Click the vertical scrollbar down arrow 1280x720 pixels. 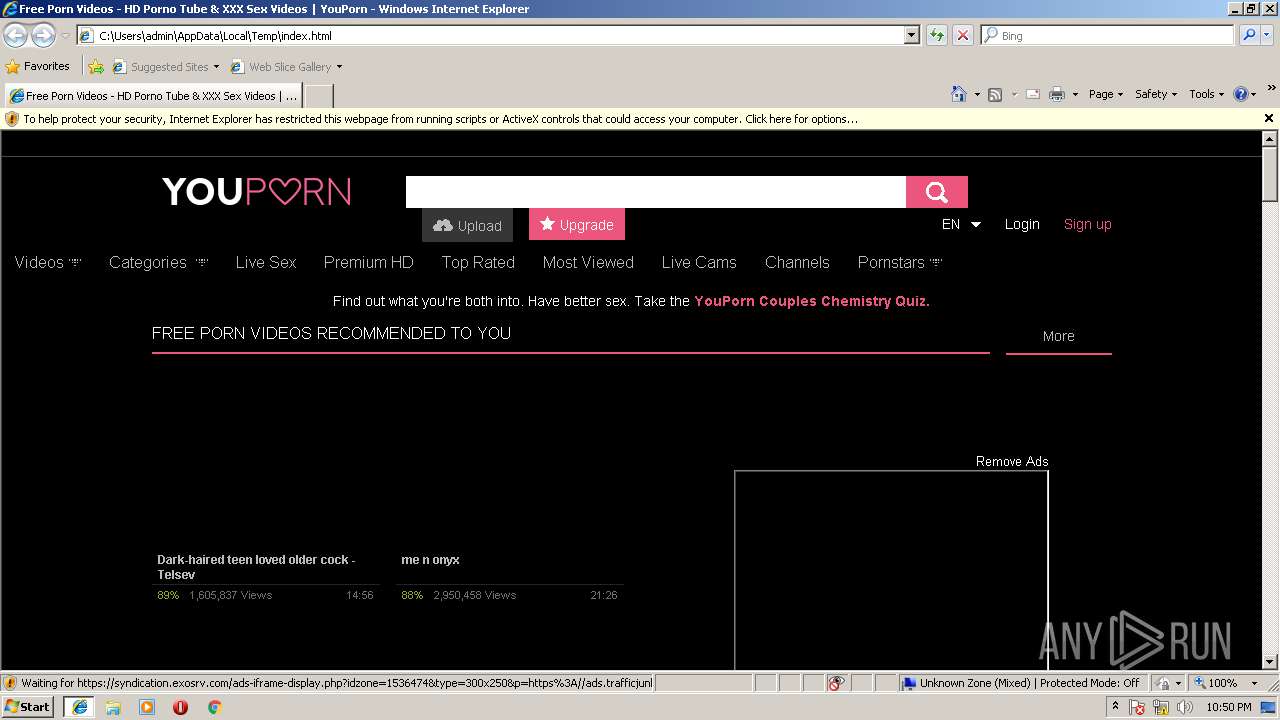click(1270, 662)
